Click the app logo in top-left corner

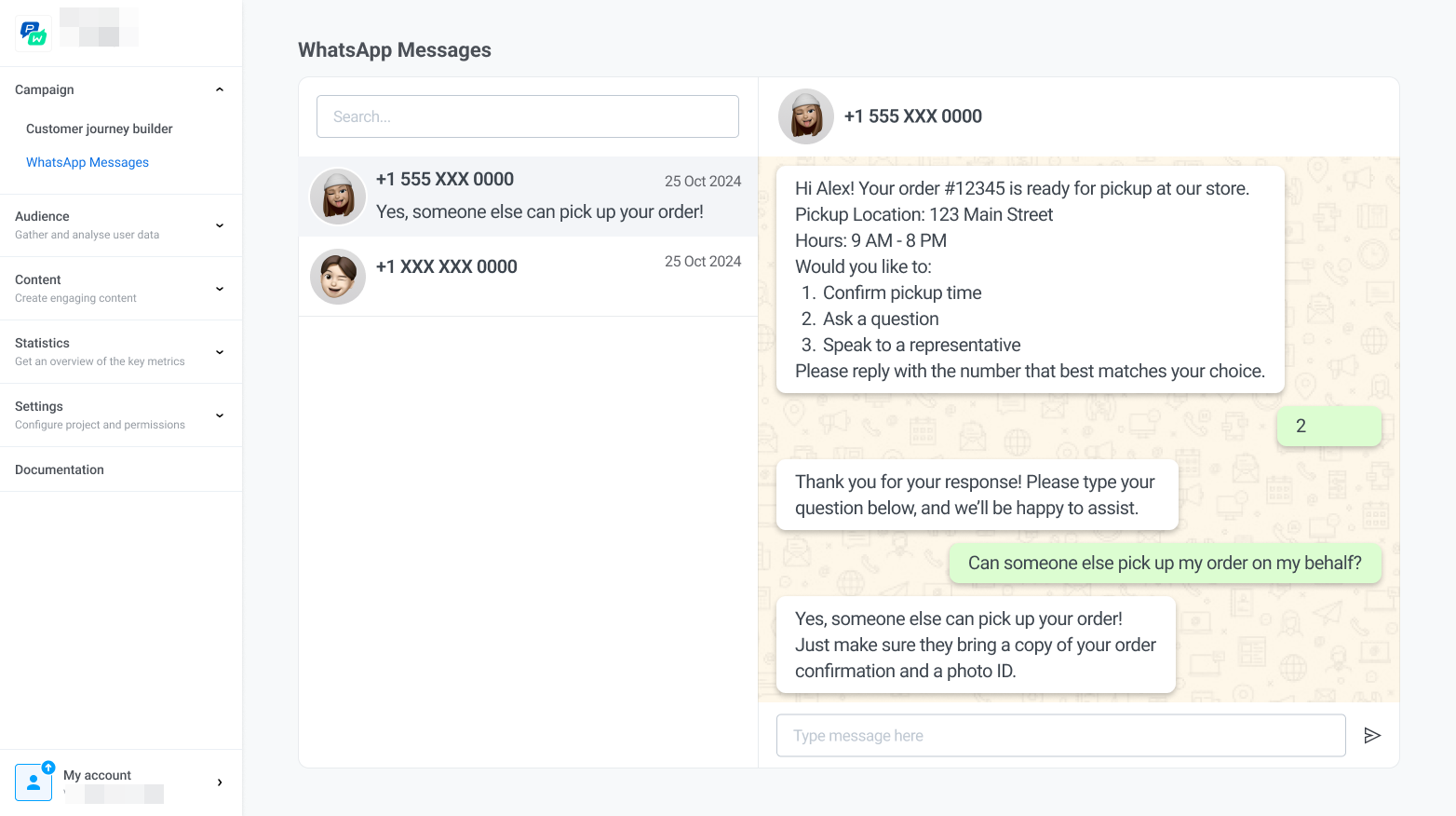34,34
